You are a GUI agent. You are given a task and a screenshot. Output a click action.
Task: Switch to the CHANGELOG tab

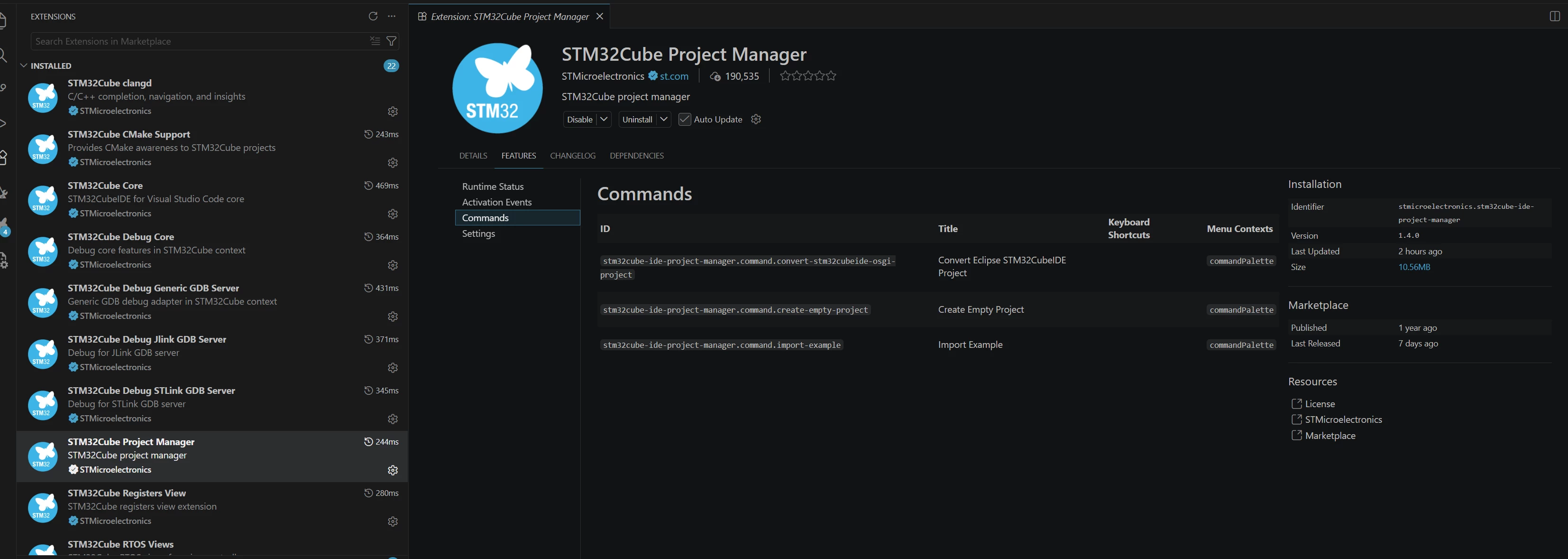click(x=573, y=156)
